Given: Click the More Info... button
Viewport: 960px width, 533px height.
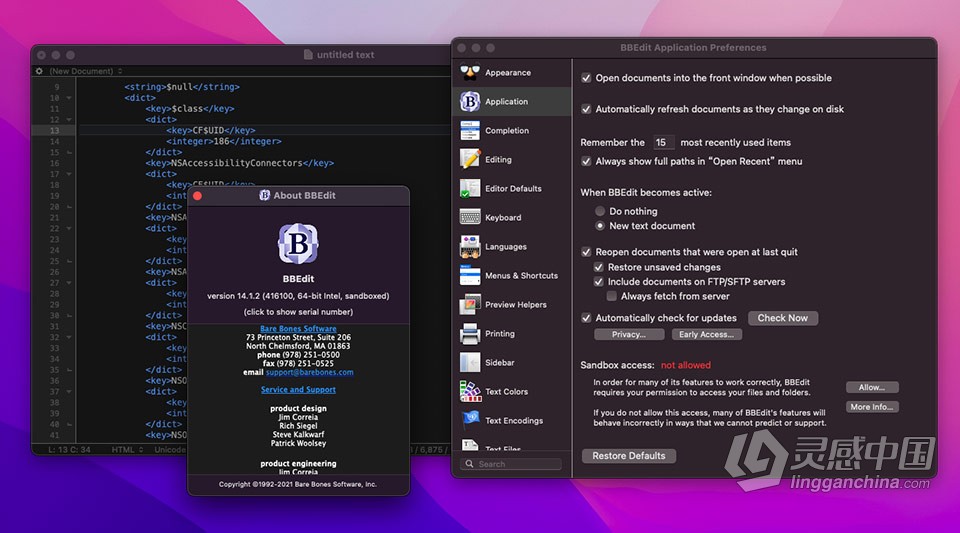Looking at the screenshot, I should pyautogui.click(x=872, y=407).
